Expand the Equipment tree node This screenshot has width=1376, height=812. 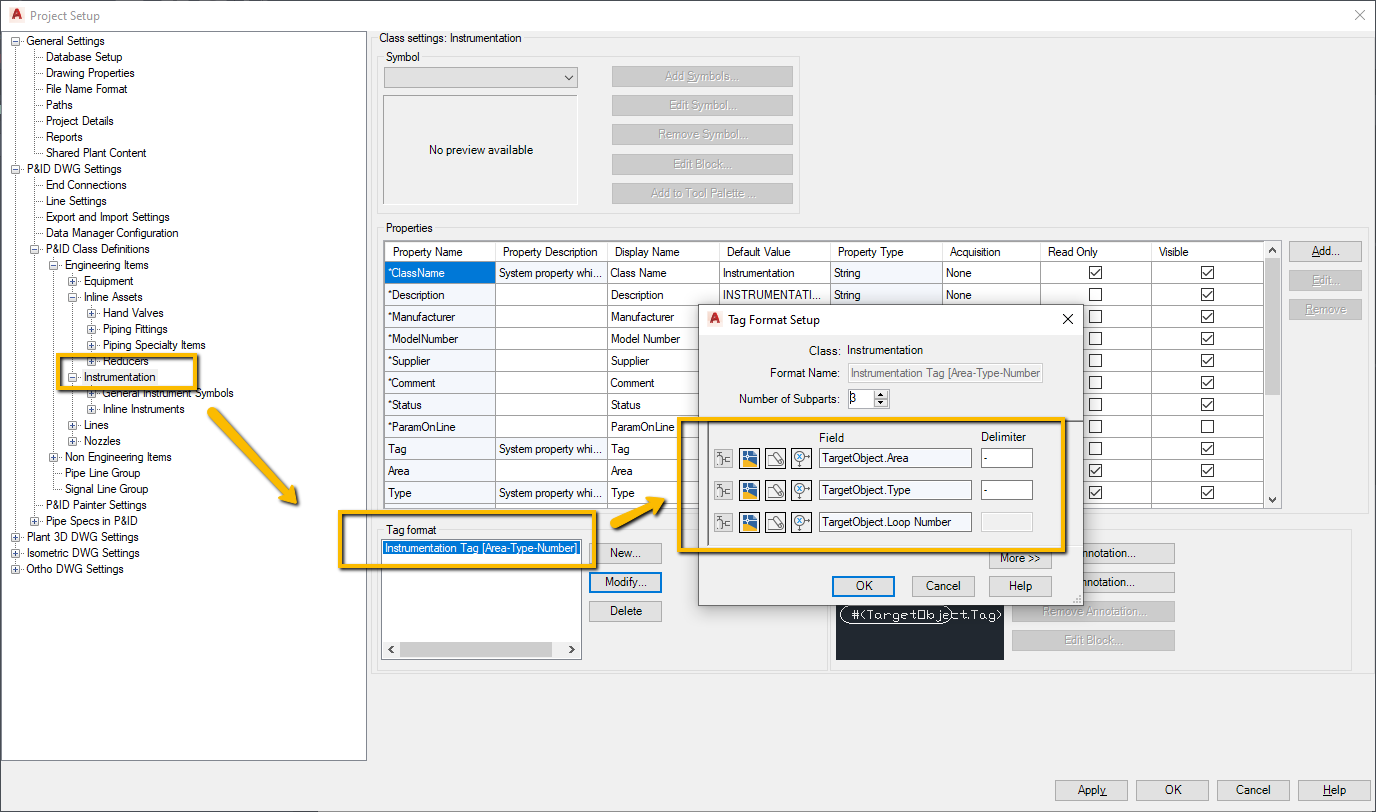[71, 280]
